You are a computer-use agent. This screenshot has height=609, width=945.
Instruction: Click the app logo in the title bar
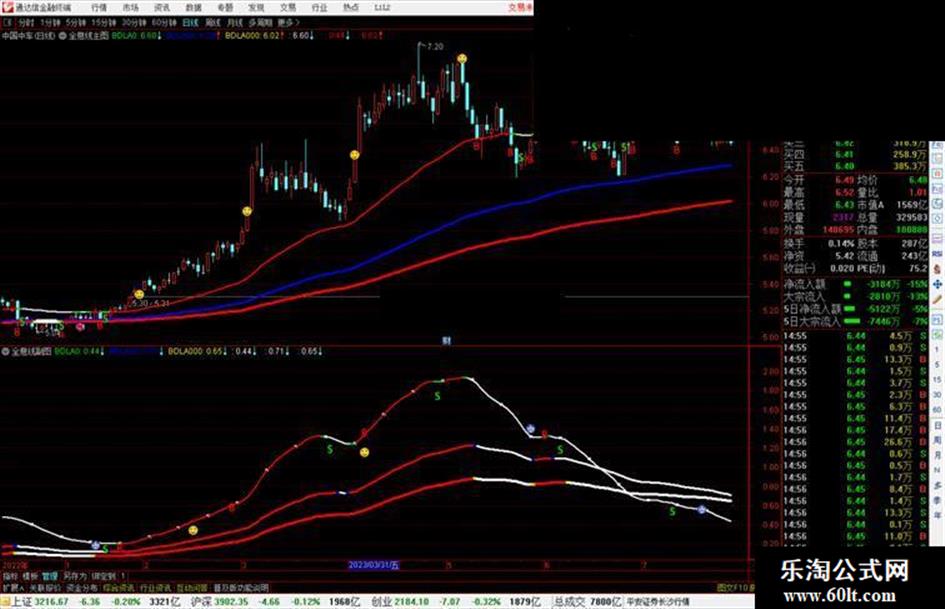[x=7, y=7]
